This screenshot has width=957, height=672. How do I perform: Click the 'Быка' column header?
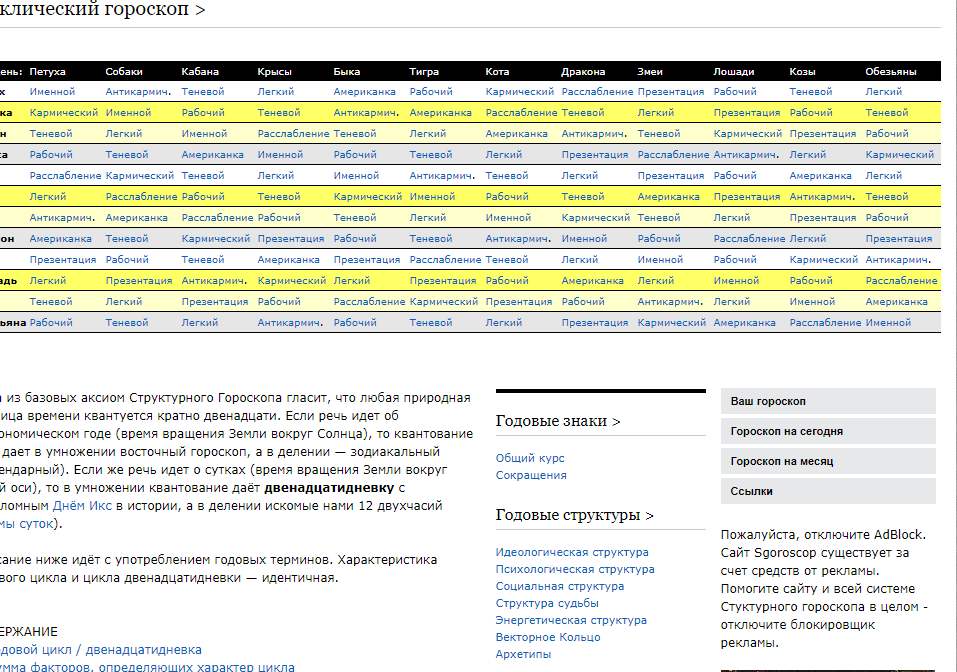pyautogui.click(x=347, y=71)
